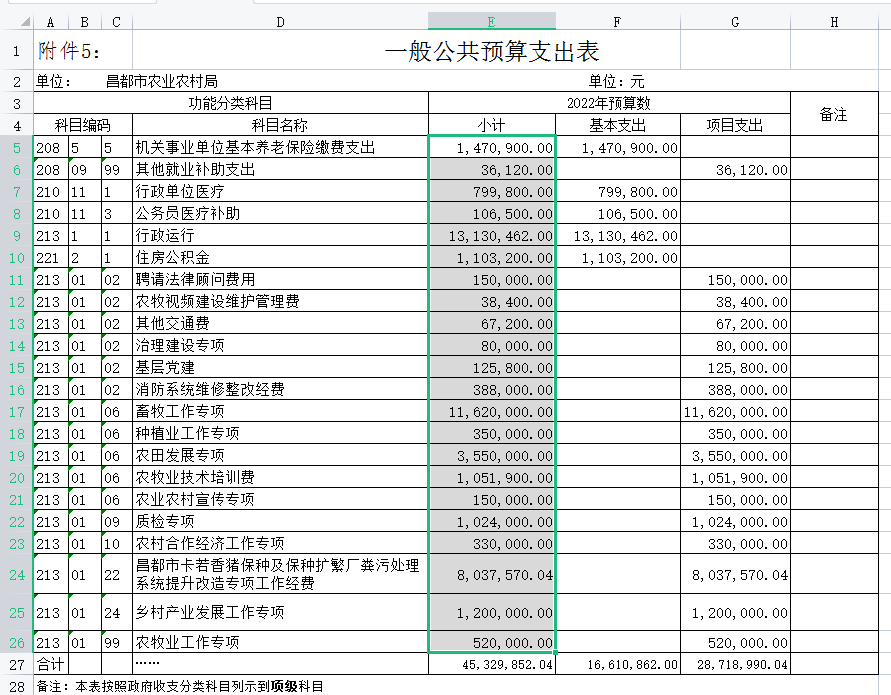The image size is (891, 695).
Task: Select row 24 header
Action: click(16, 575)
